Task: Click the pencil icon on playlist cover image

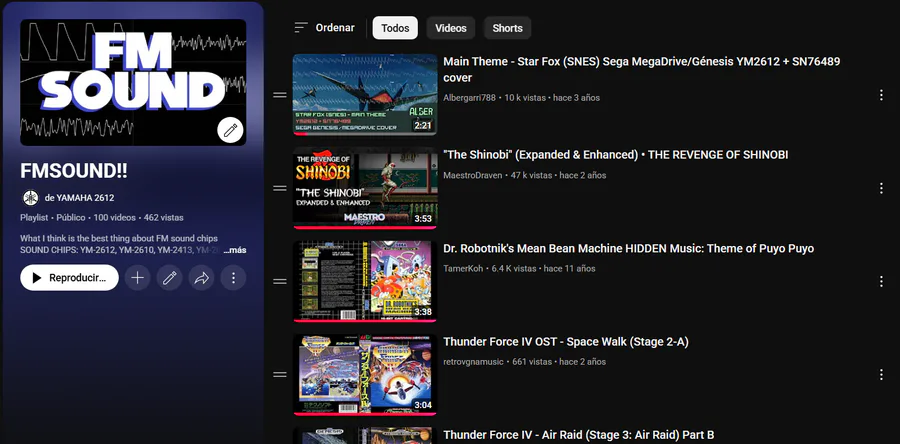Action: tap(230, 131)
